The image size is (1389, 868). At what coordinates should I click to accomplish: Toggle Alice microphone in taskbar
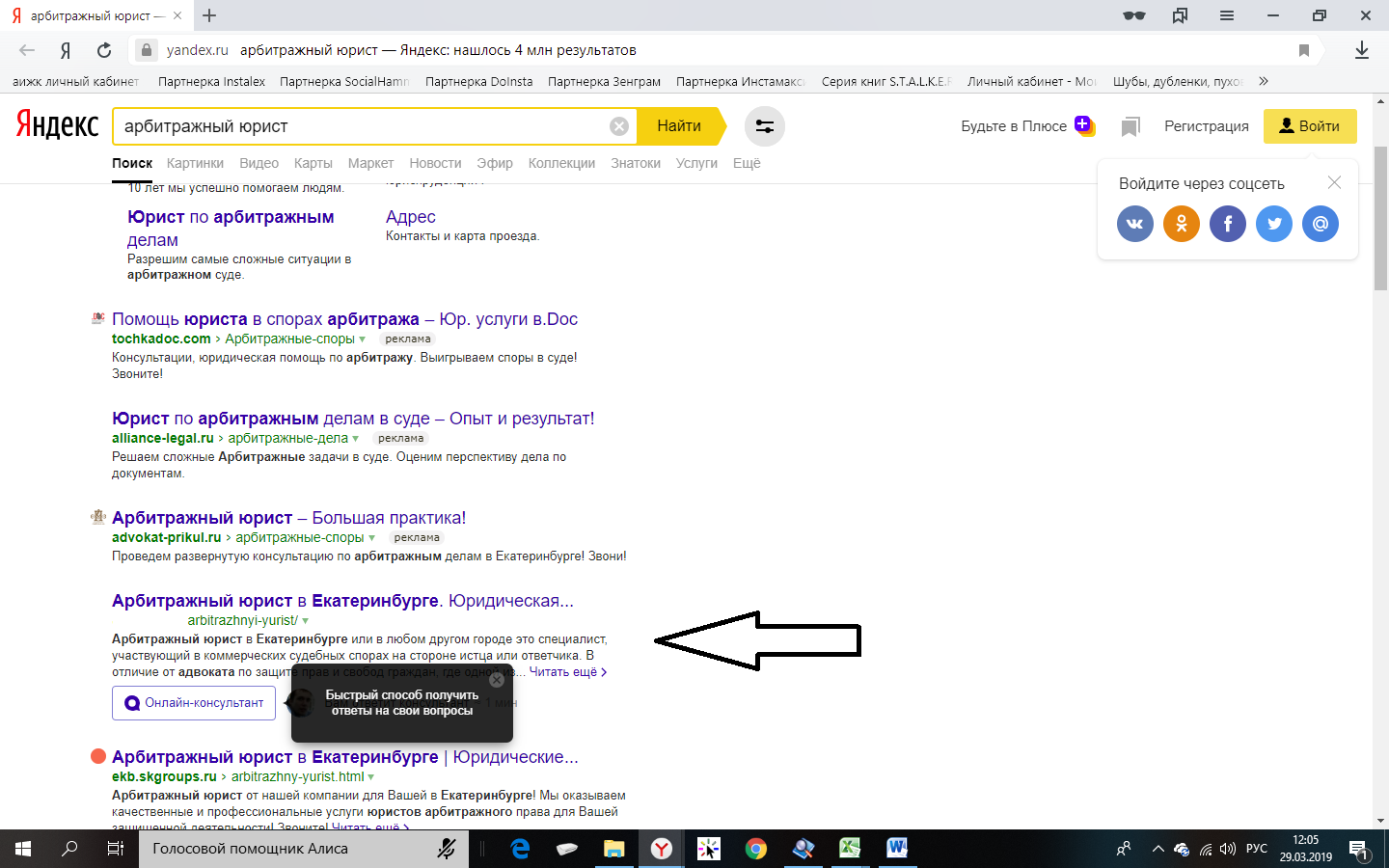pyautogui.click(x=446, y=849)
